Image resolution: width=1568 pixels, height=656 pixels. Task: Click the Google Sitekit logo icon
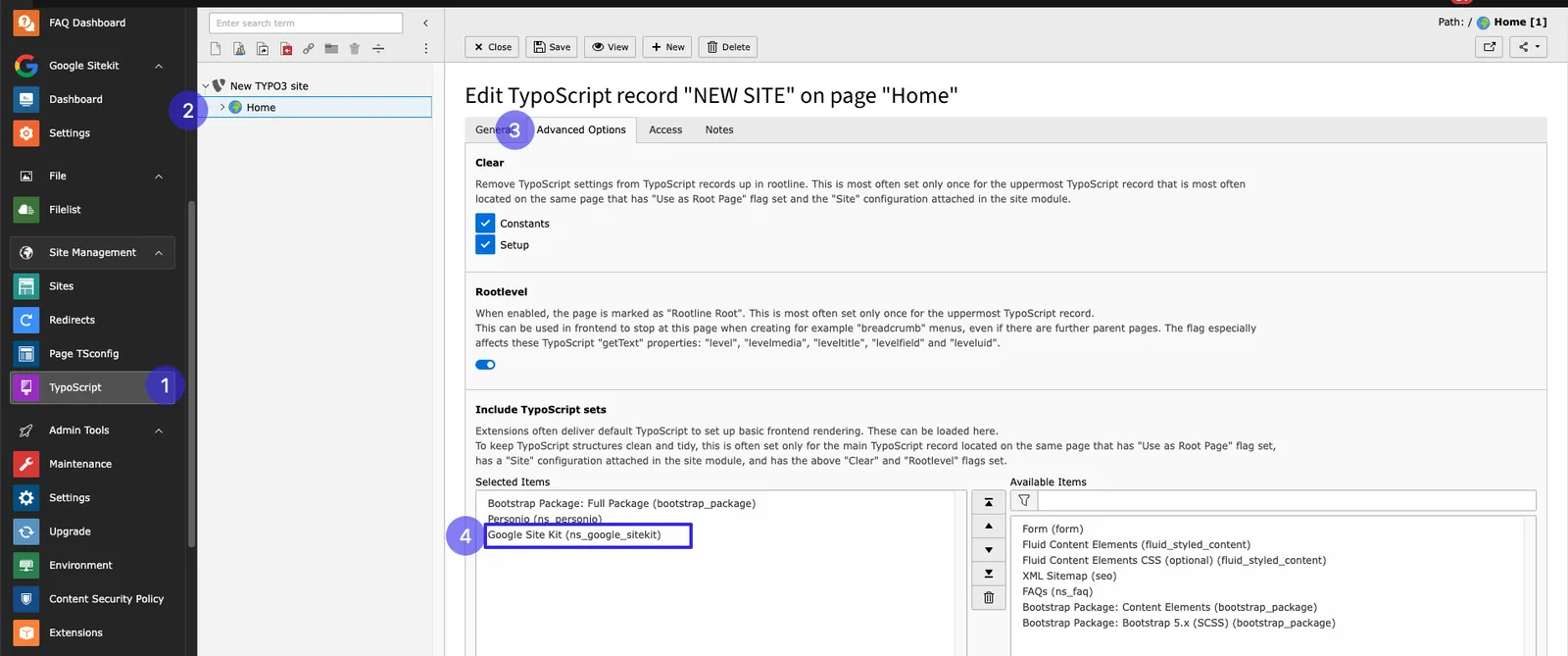coord(26,66)
